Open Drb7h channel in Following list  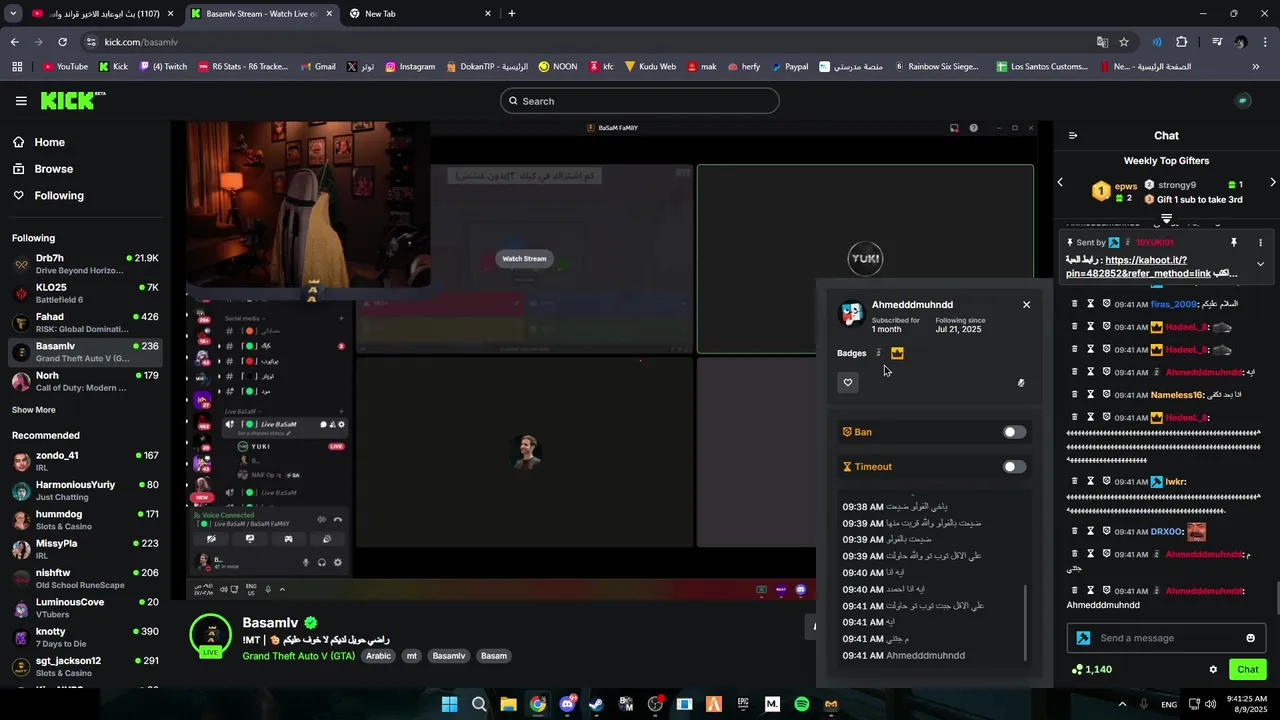coord(85,264)
